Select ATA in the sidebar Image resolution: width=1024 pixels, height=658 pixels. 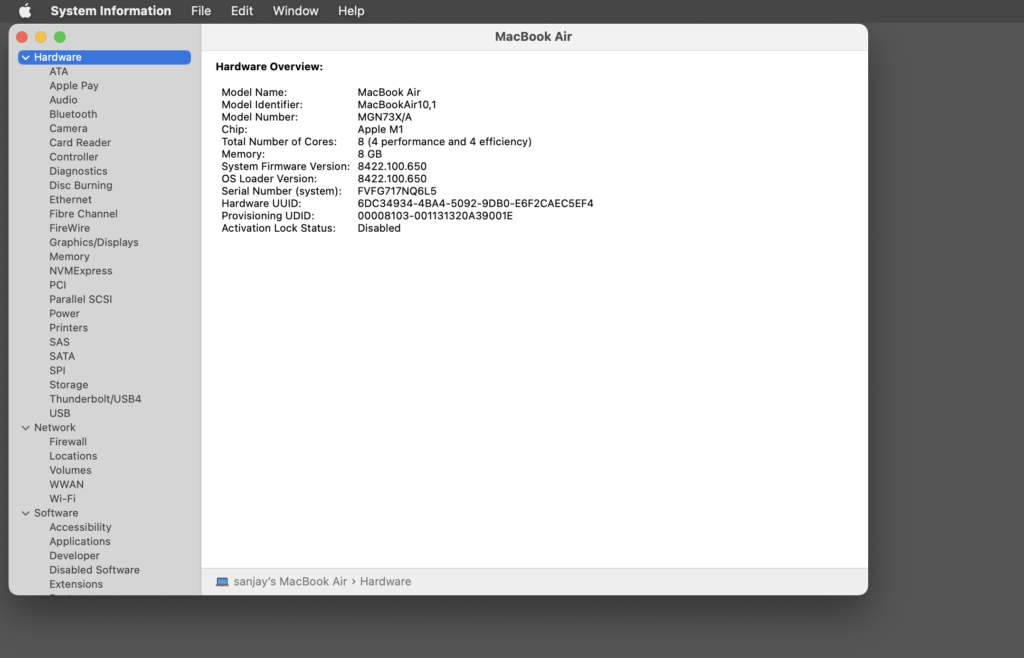click(59, 72)
